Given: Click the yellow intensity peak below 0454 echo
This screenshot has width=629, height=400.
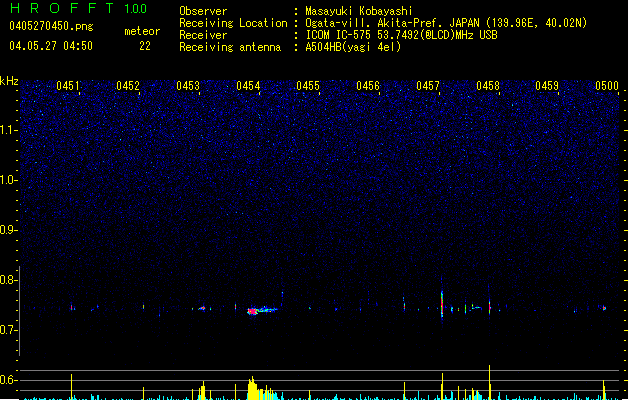Looking at the screenshot, I should (252, 388).
